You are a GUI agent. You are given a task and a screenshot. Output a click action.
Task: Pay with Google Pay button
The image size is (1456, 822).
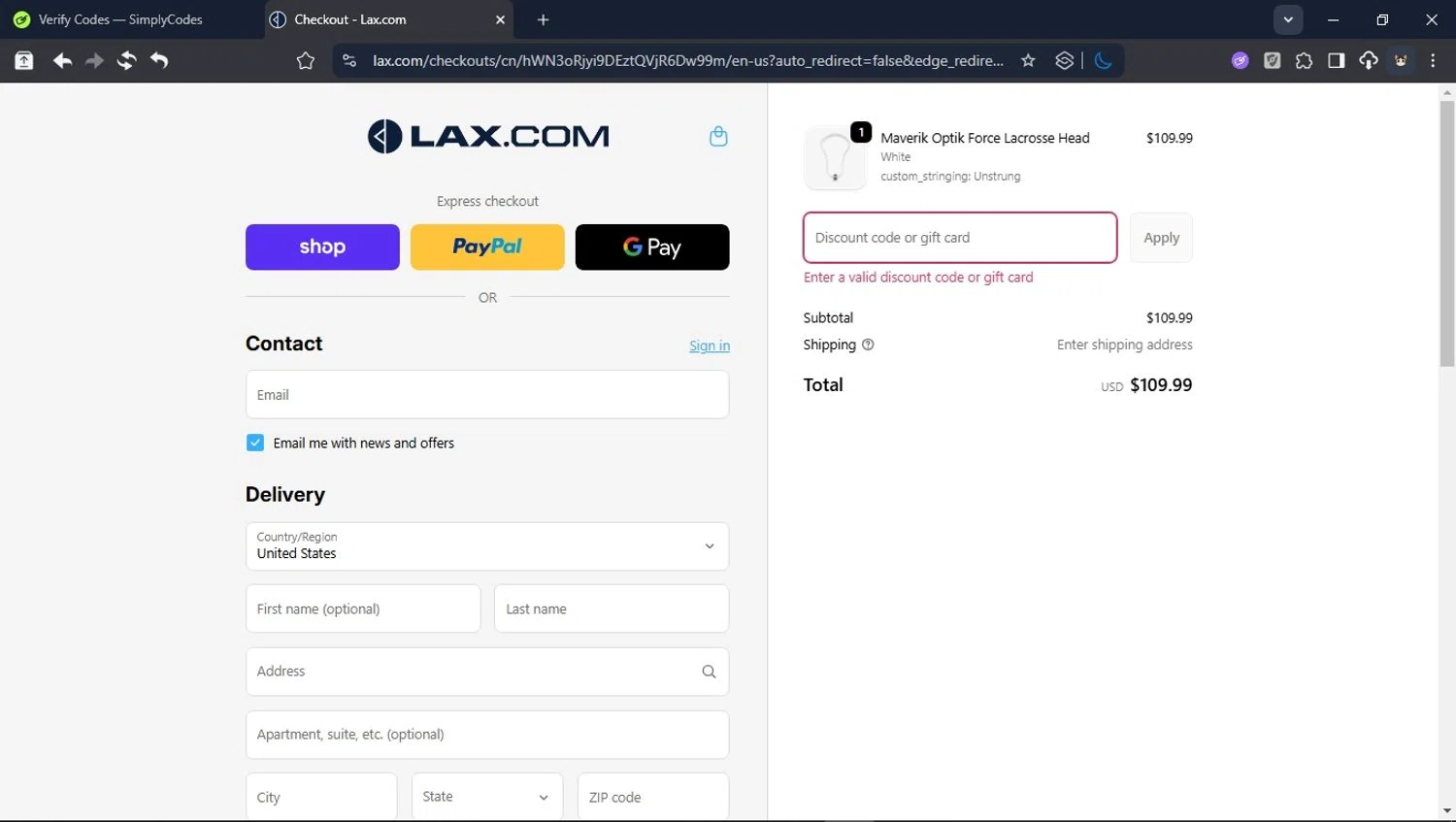click(x=652, y=247)
